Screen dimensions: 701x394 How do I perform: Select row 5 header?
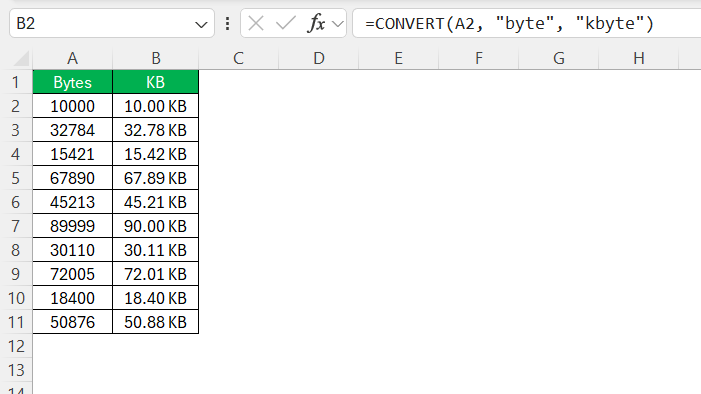point(16,178)
